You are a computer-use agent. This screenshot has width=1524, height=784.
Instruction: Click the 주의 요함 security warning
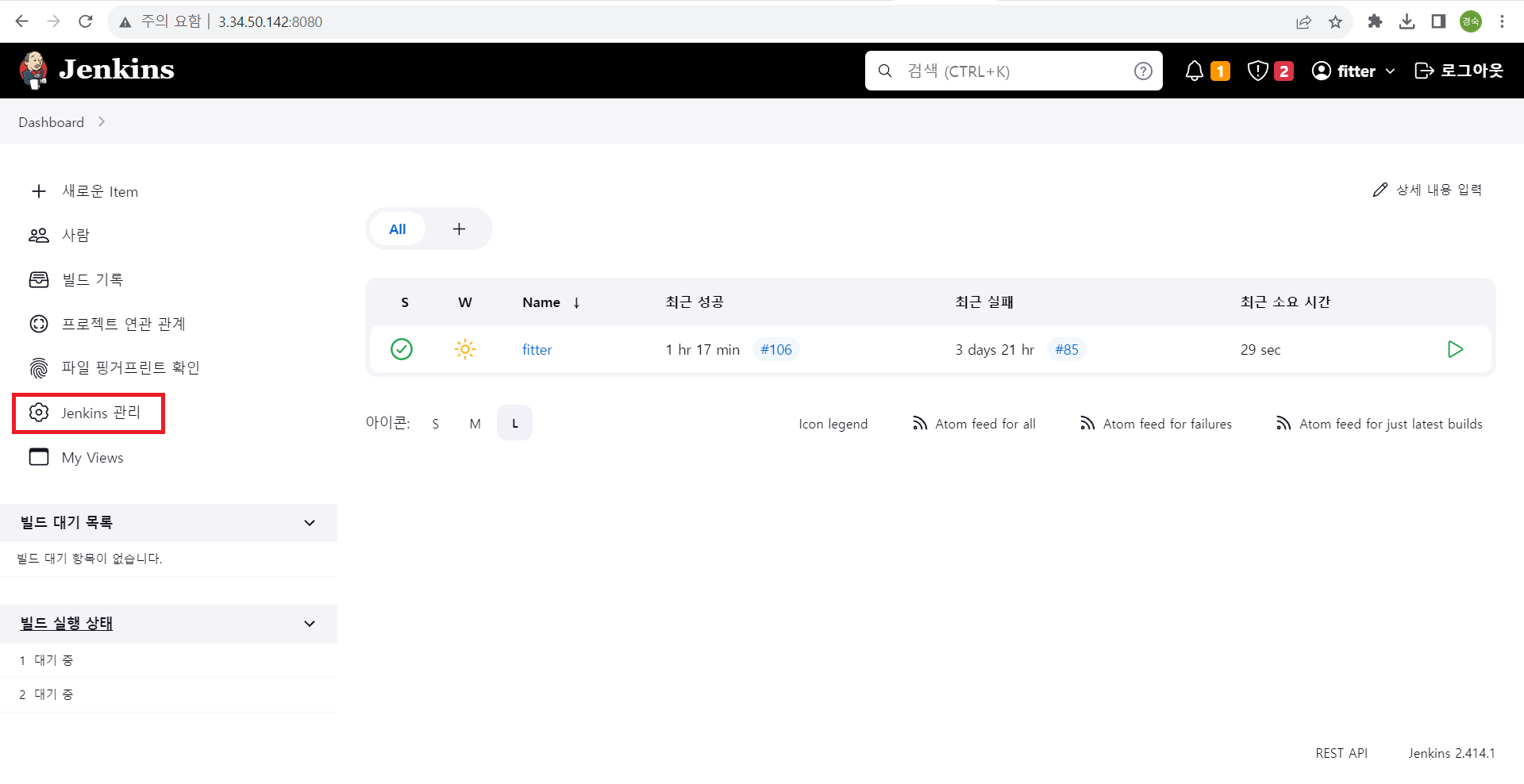pyautogui.click(x=160, y=21)
